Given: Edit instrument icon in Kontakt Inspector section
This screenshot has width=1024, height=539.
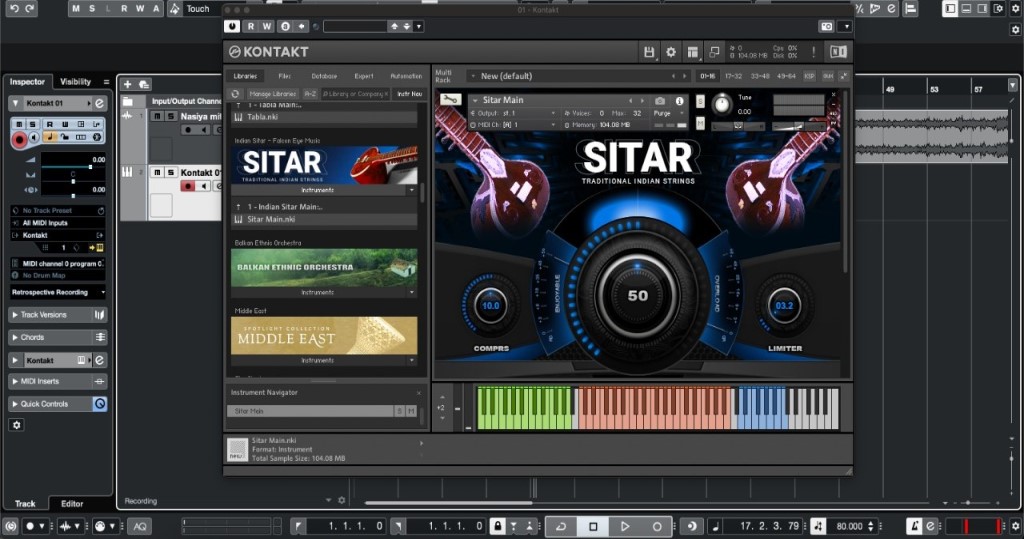Looking at the screenshot, I should coord(99,360).
